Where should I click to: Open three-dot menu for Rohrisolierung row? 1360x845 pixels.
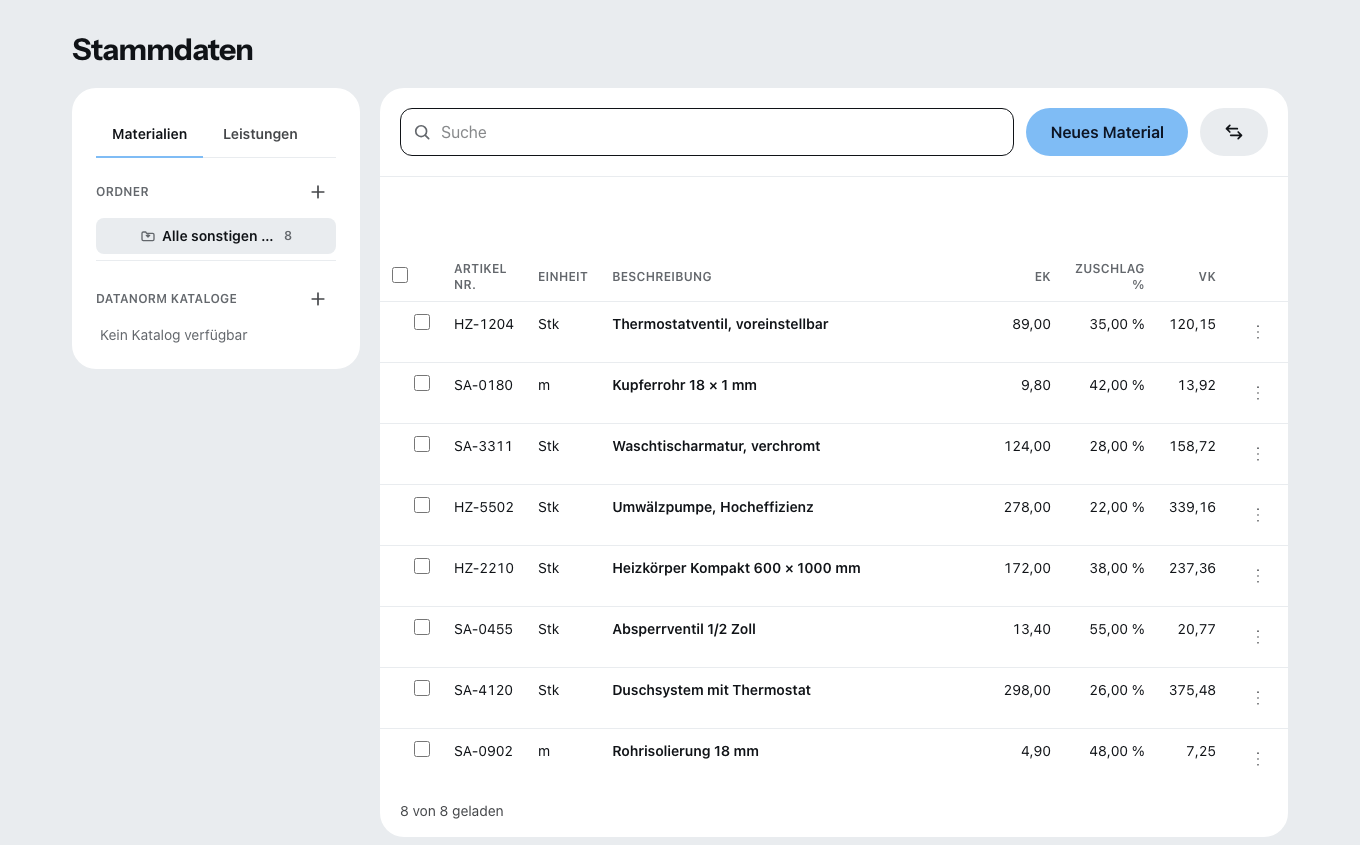[x=1258, y=759]
